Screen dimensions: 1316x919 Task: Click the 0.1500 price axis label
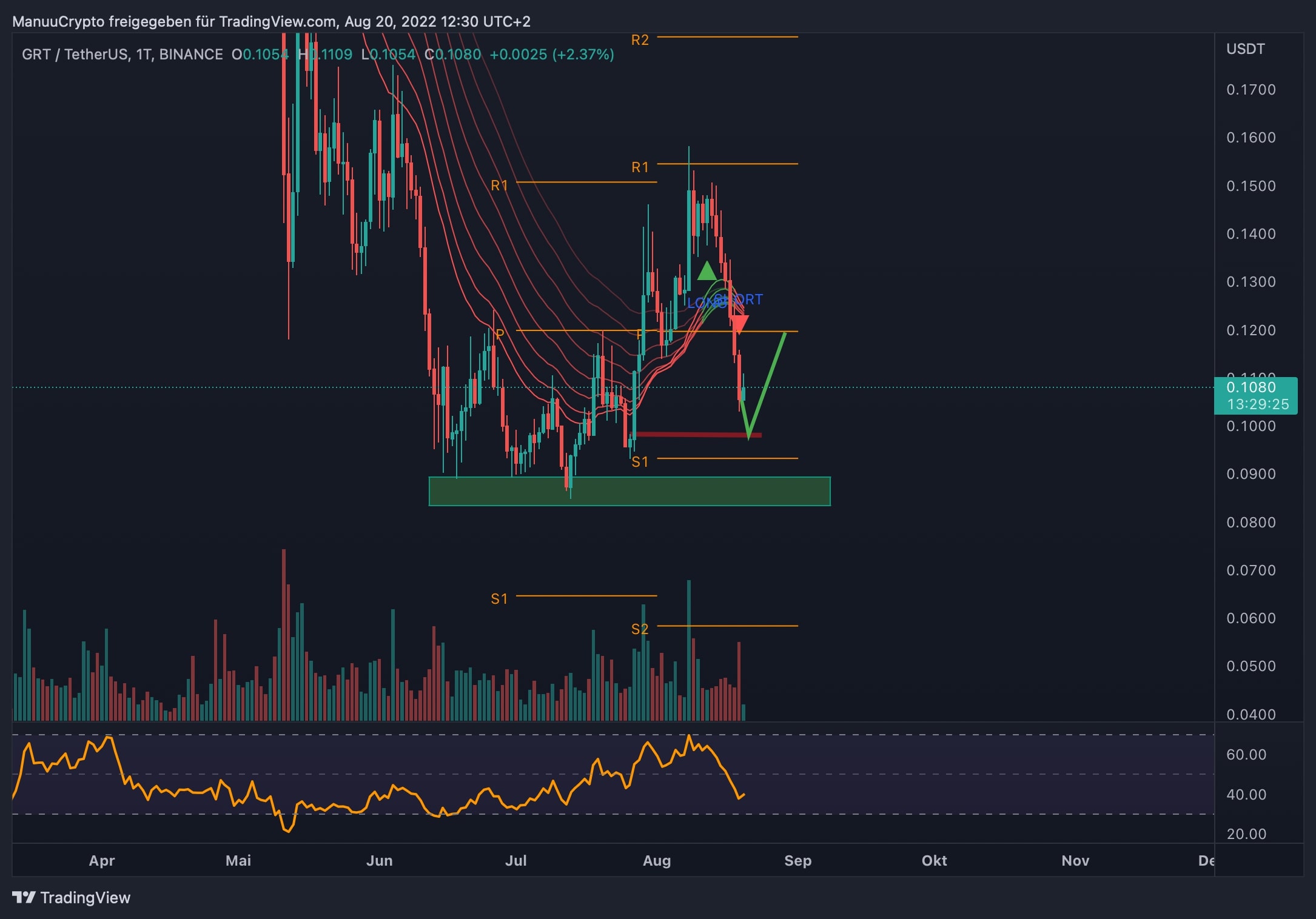click(x=1251, y=186)
